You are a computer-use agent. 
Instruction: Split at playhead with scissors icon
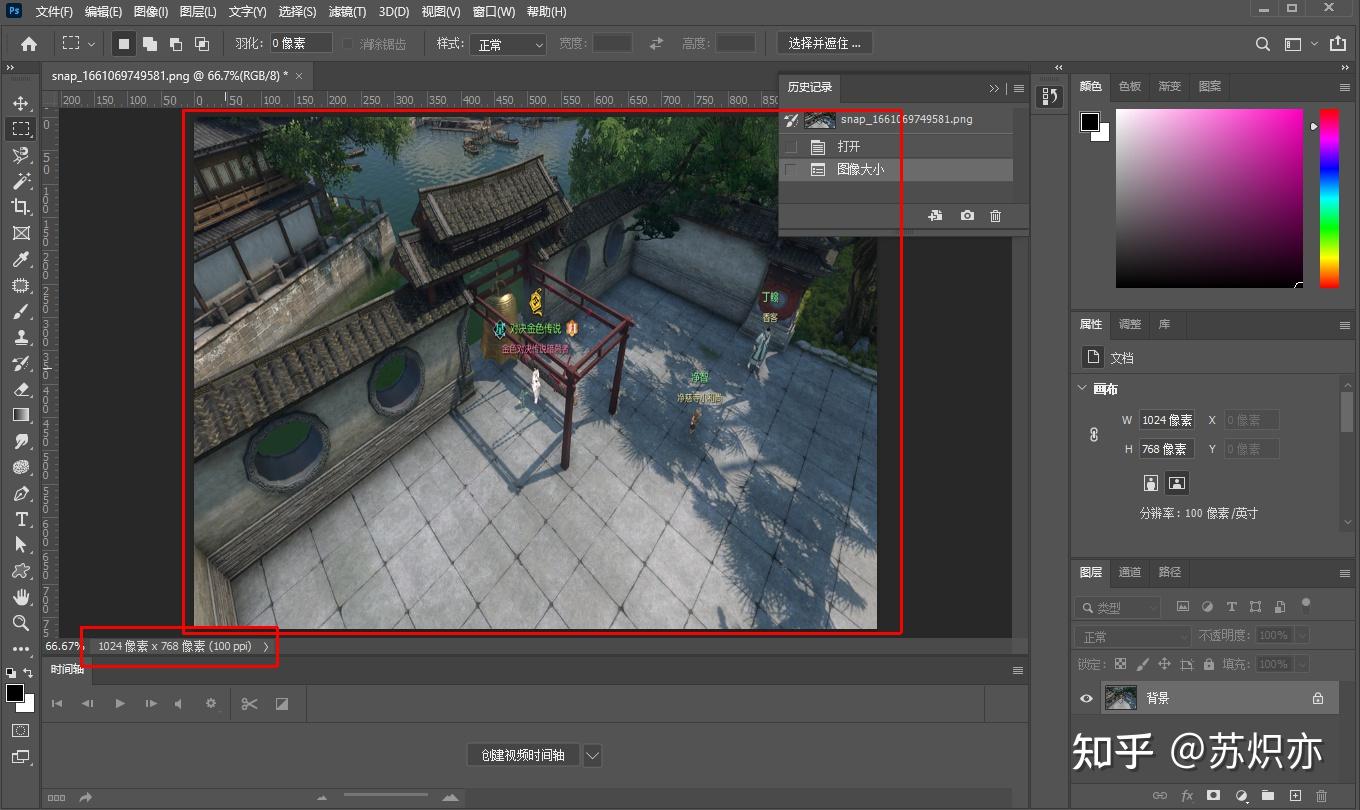click(x=249, y=704)
